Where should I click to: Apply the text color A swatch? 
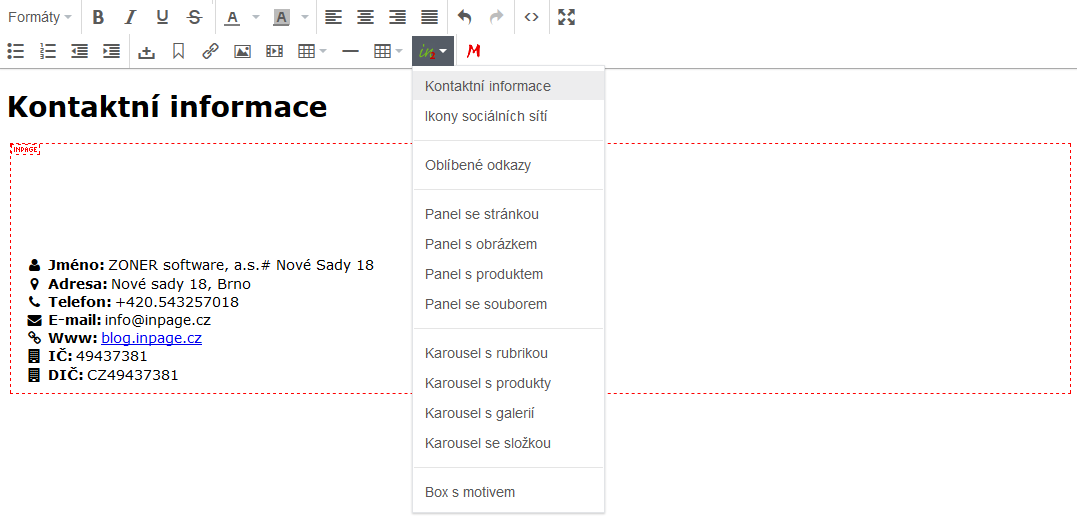(x=232, y=17)
